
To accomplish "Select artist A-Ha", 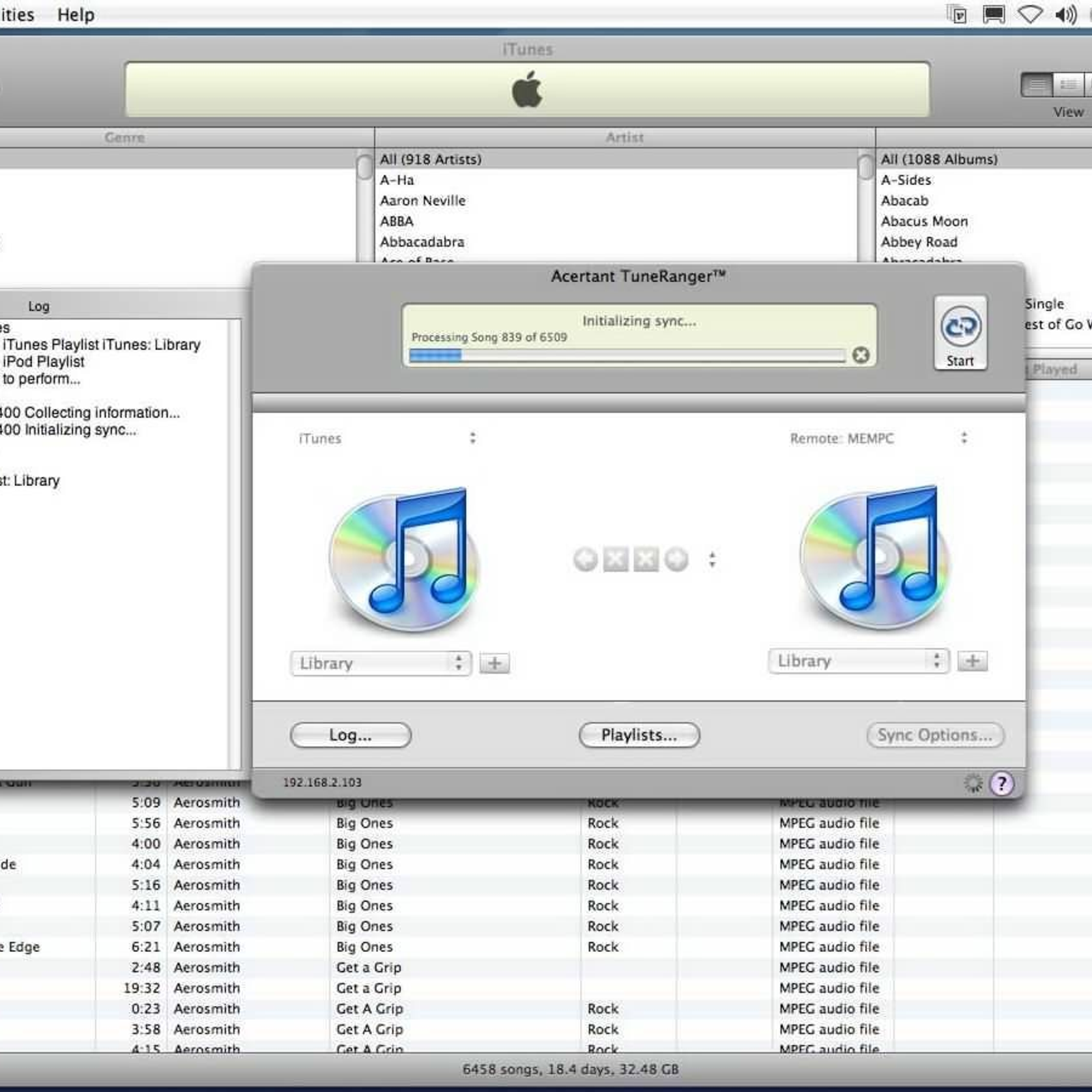I will coord(616,179).
